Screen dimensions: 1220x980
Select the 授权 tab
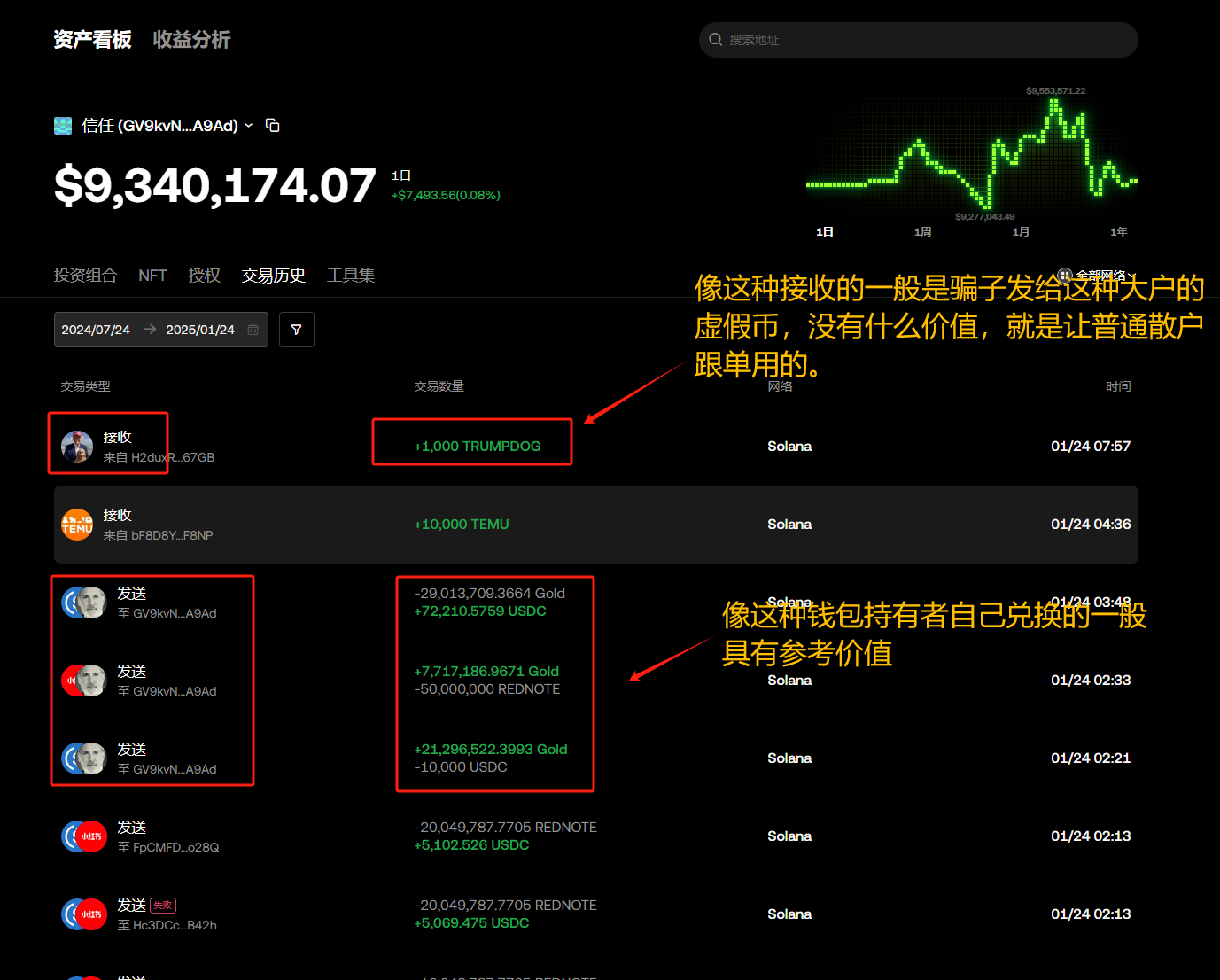[204, 276]
